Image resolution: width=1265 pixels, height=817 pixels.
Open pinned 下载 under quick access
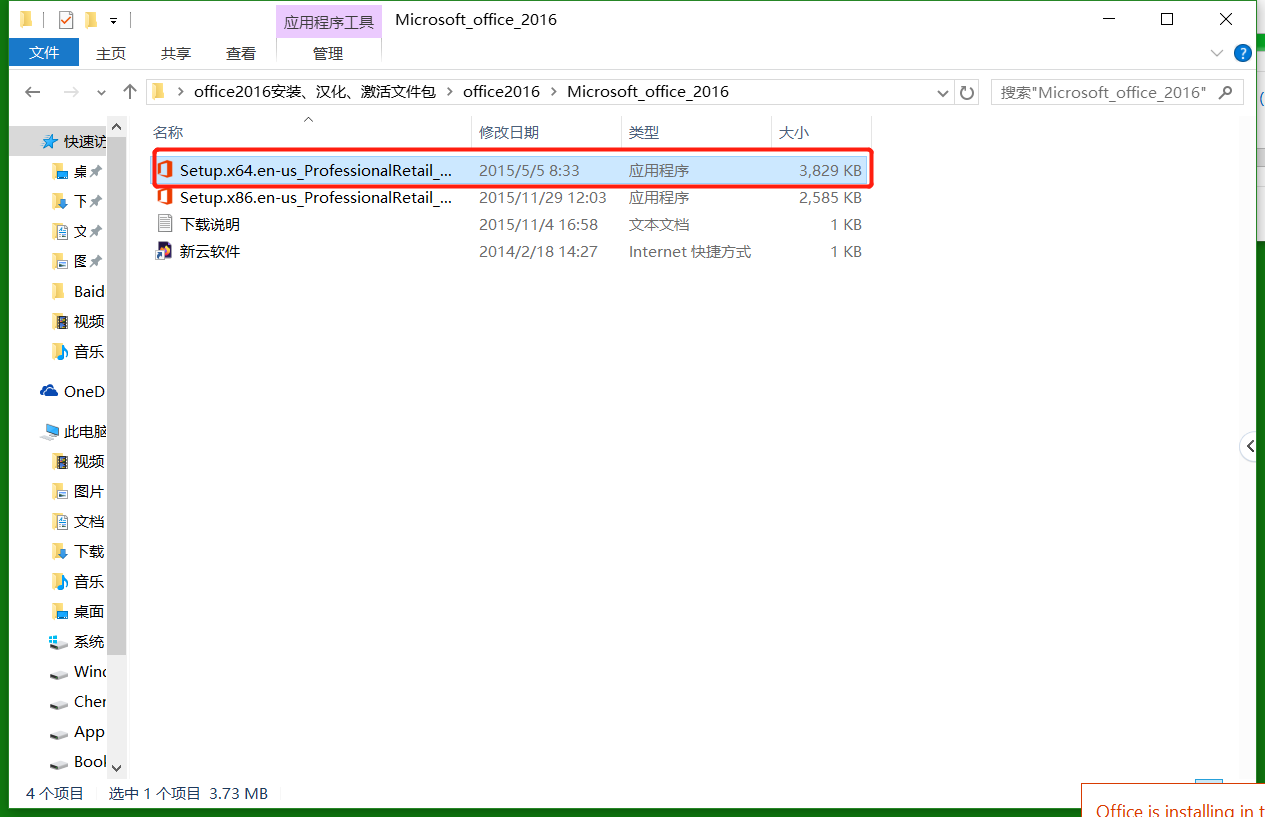click(78, 201)
